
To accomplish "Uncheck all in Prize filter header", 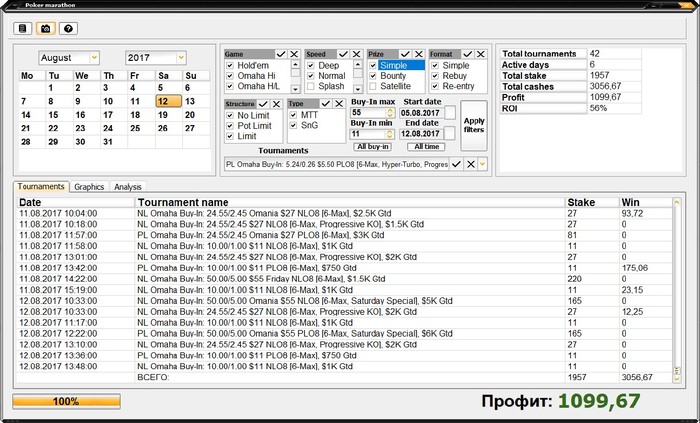I will (x=418, y=54).
